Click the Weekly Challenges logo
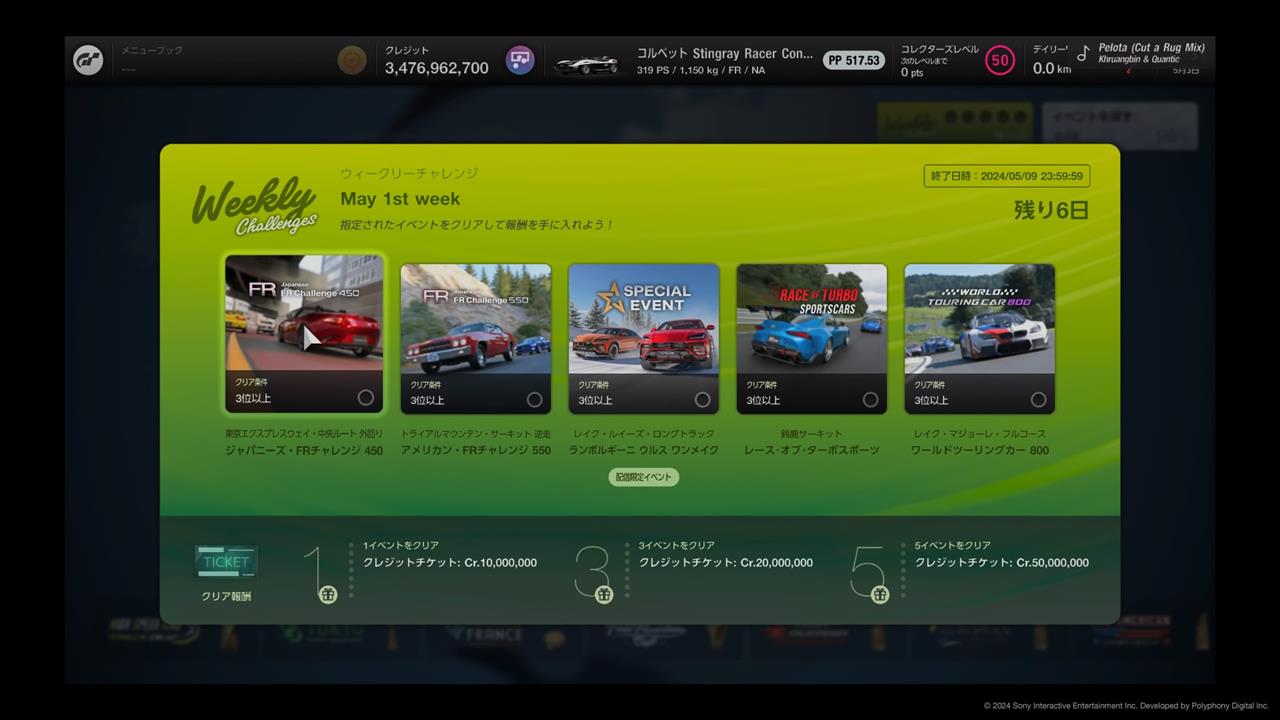Screen dimensions: 1280x720 coord(255,207)
